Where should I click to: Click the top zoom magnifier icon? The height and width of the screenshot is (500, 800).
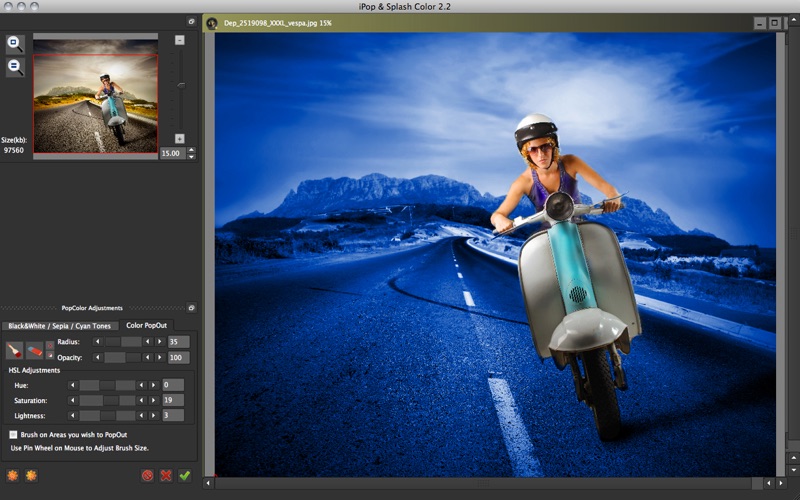15,44
